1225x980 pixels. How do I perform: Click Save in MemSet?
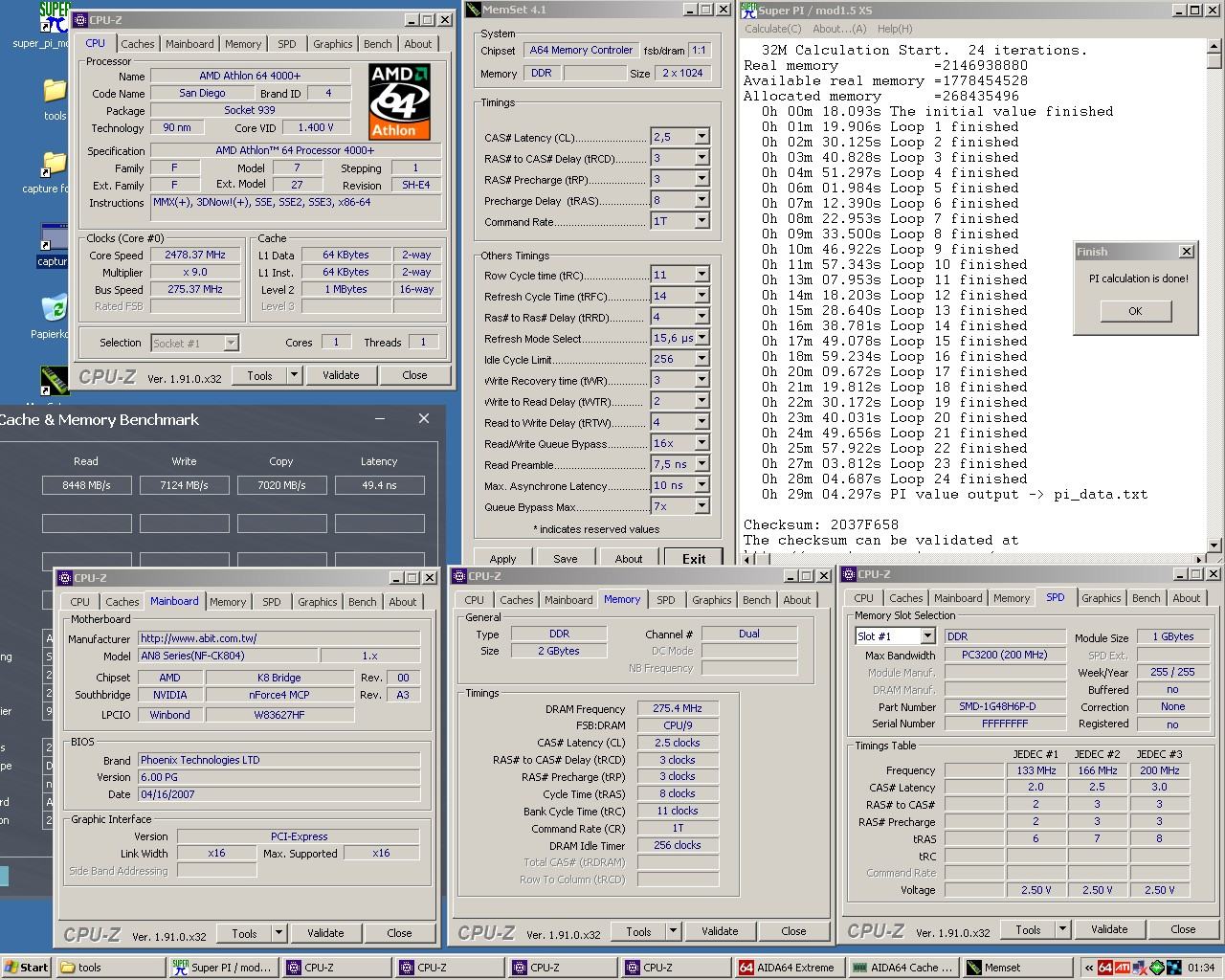(x=565, y=559)
